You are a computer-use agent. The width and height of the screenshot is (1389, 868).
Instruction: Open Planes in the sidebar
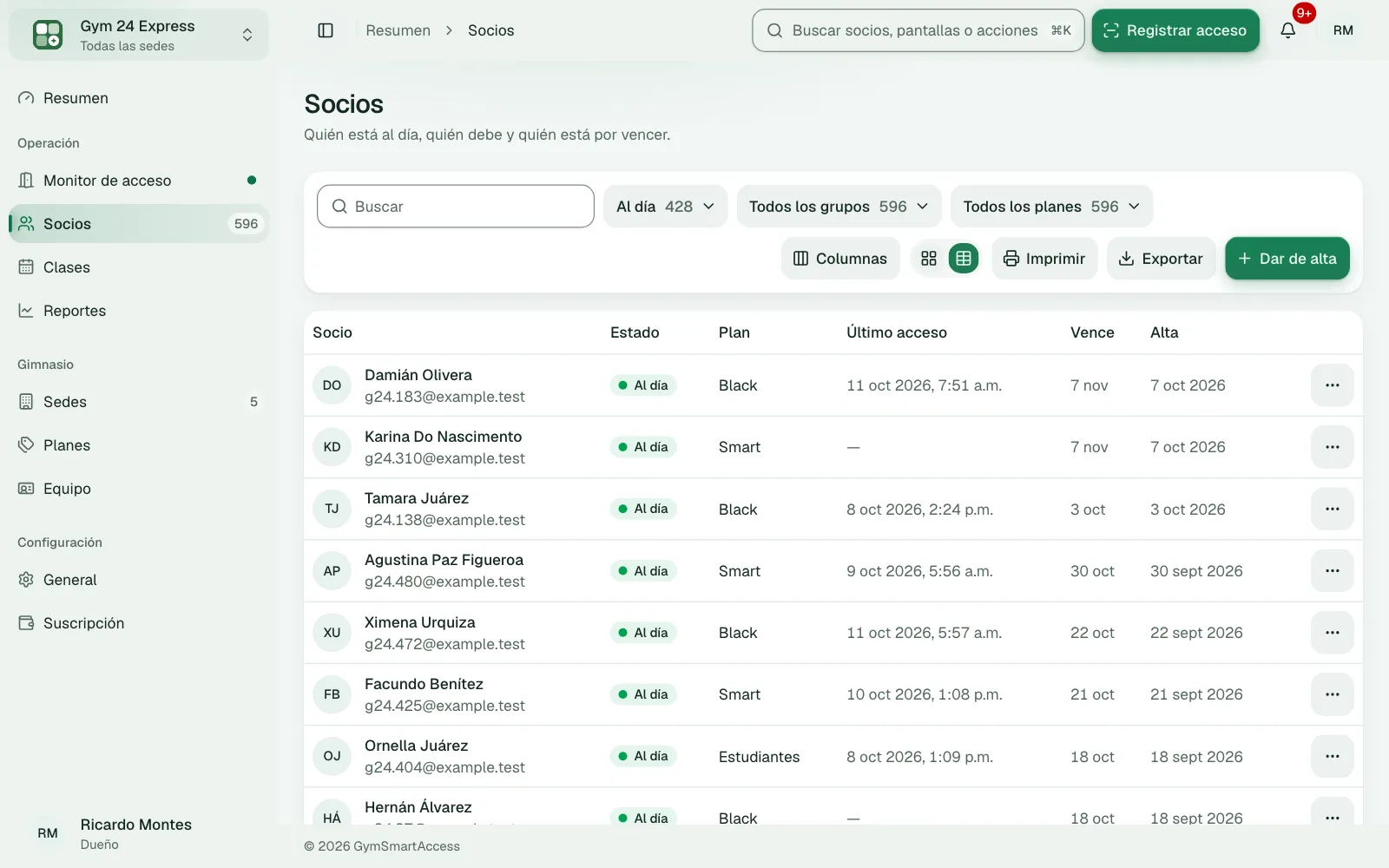pos(139,445)
